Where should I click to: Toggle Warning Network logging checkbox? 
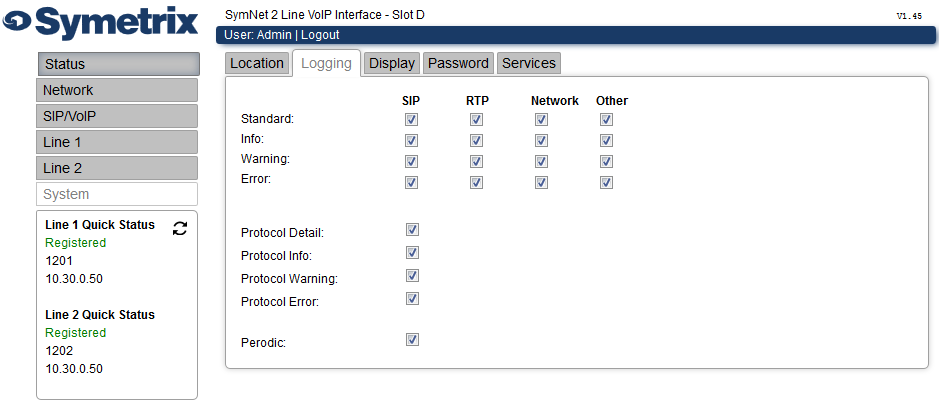pyautogui.click(x=541, y=162)
